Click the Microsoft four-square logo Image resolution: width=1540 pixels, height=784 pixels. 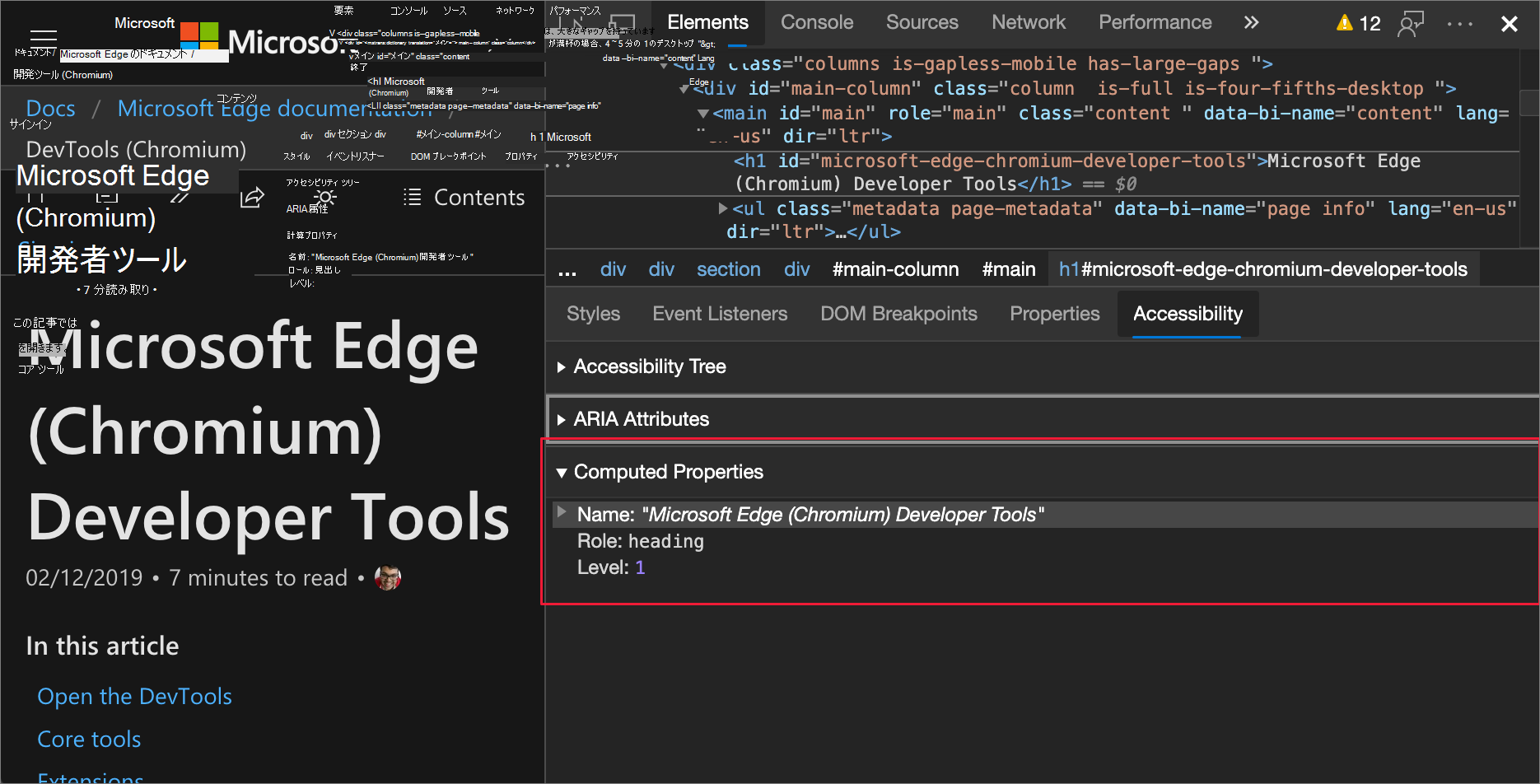(199, 38)
